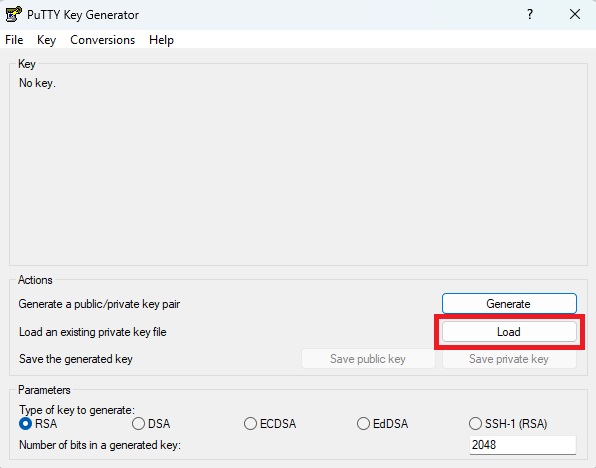This screenshot has width=596, height=468.
Task: Click the PuTTY Key Generator title text
Action: pyautogui.click(x=83, y=15)
